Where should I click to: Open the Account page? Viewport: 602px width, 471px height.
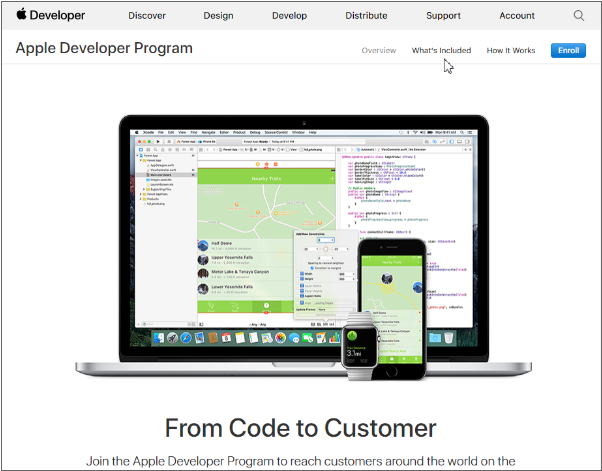pos(517,16)
